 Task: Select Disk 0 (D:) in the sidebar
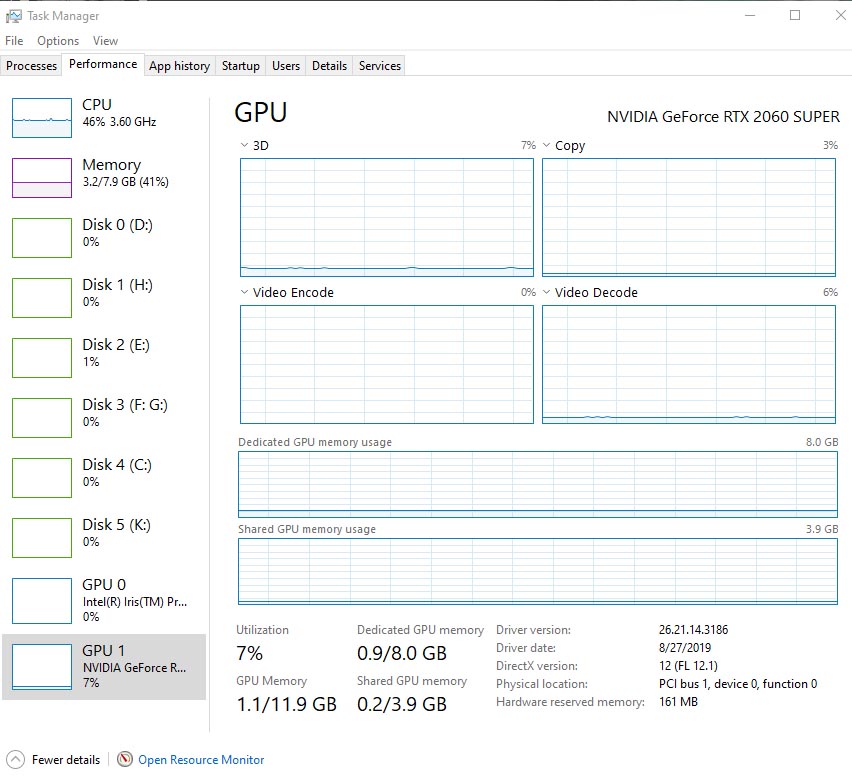pyautogui.click(x=104, y=238)
